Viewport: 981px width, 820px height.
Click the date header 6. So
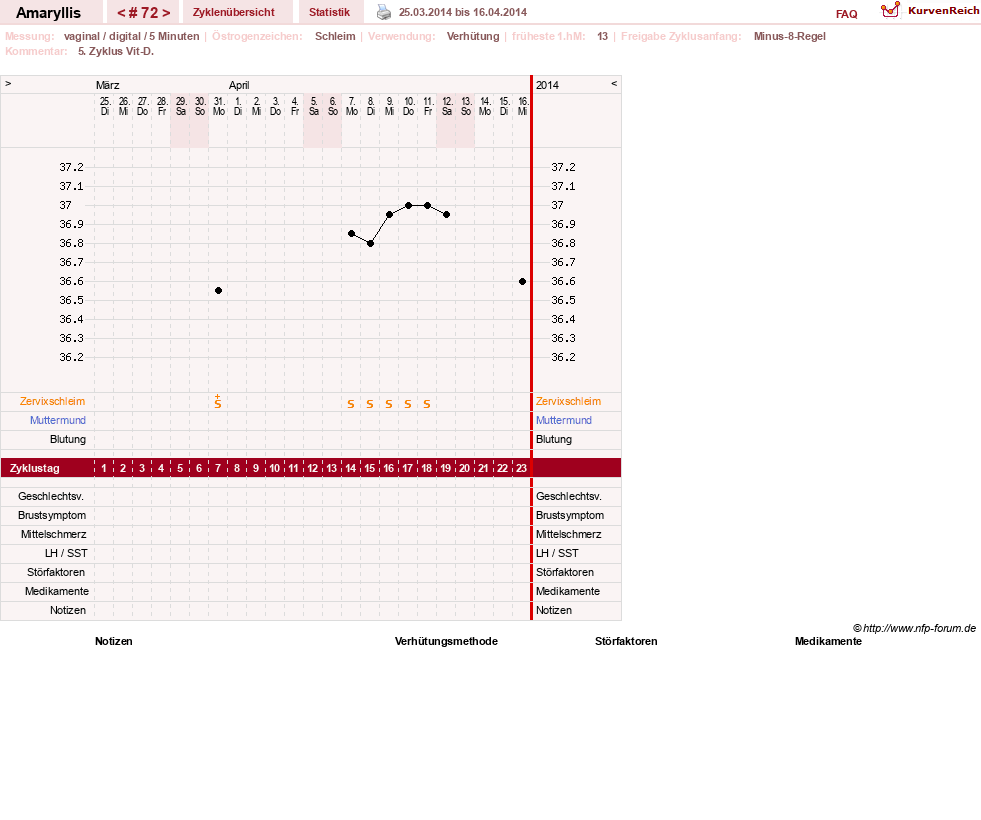pos(333,106)
